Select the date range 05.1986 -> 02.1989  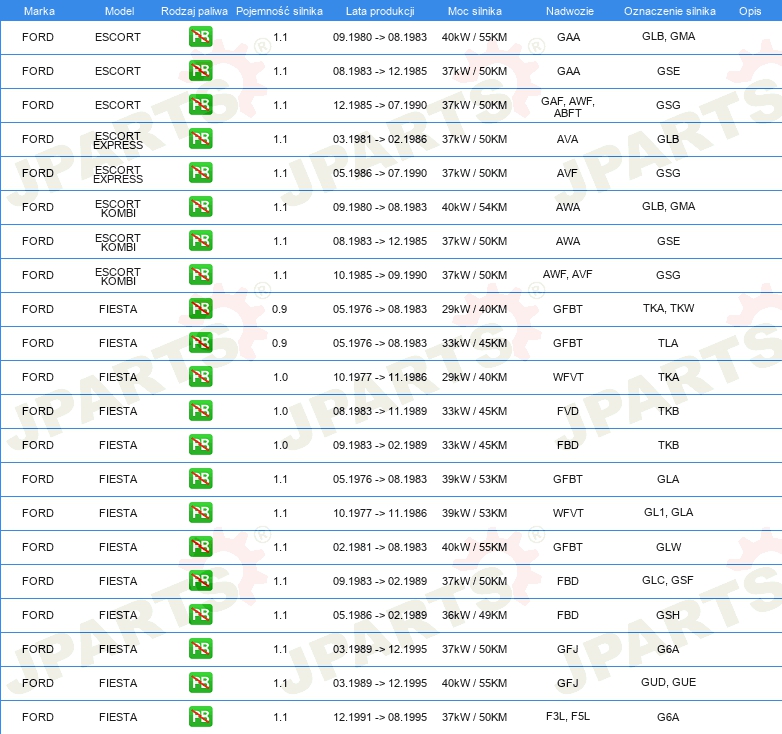[380, 615]
